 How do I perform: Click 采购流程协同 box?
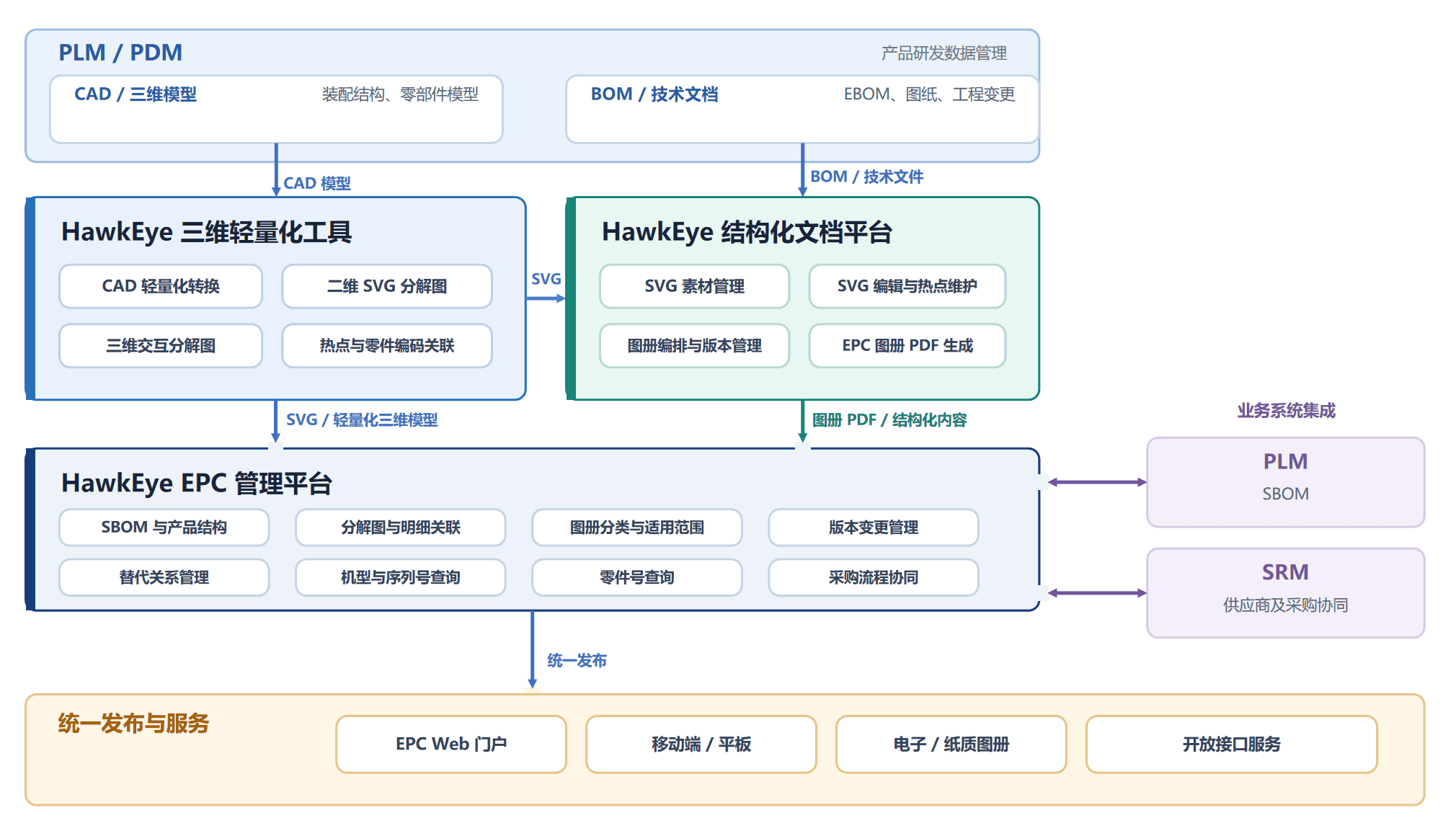click(x=874, y=577)
